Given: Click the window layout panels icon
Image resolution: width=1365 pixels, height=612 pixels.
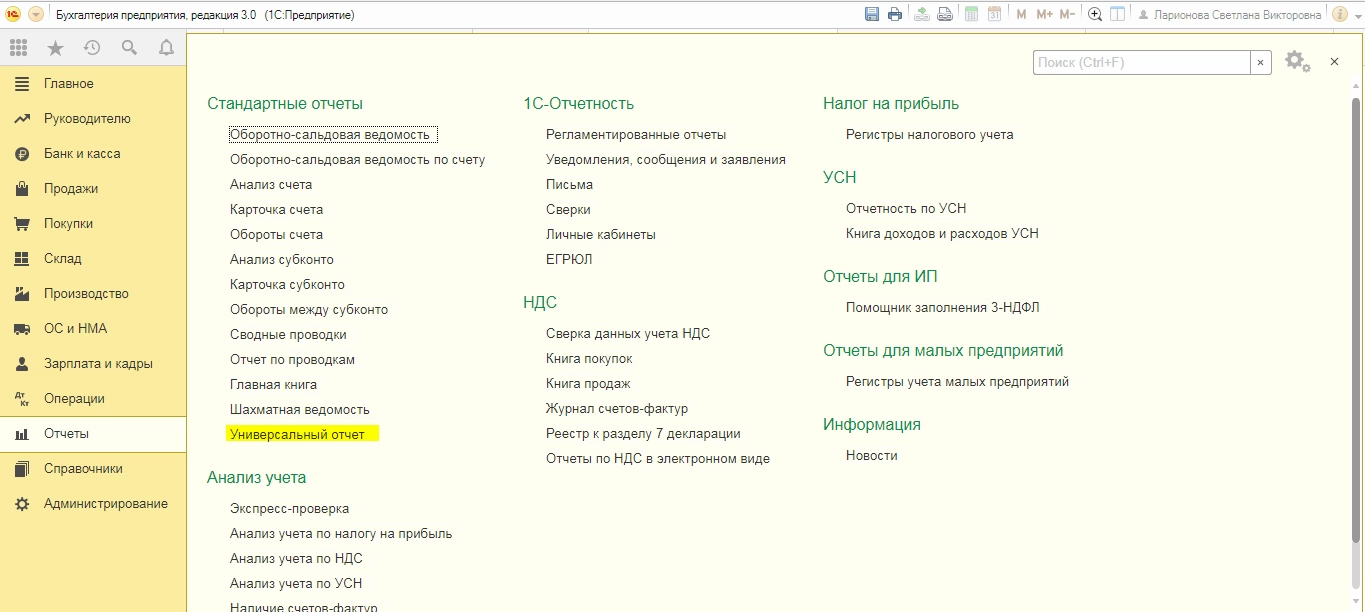Looking at the screenshot, I should coord(1118,14).
